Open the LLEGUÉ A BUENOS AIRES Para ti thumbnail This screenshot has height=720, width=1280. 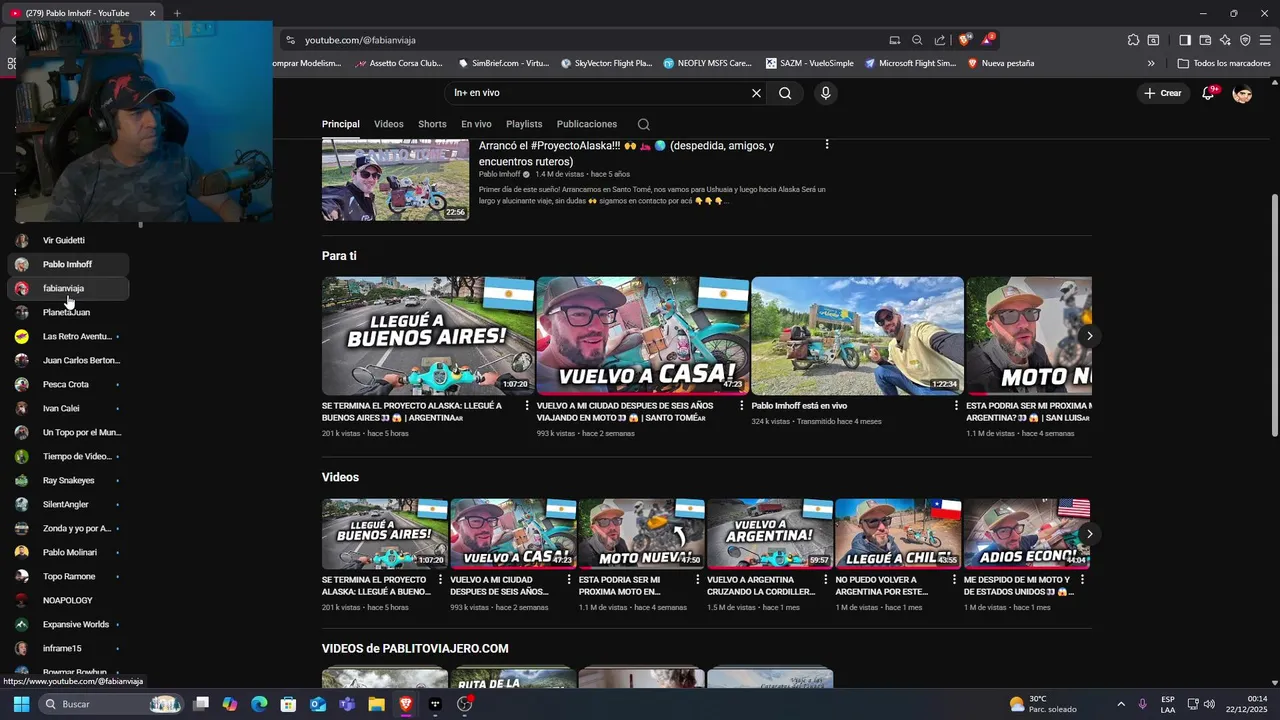[428, 336]
